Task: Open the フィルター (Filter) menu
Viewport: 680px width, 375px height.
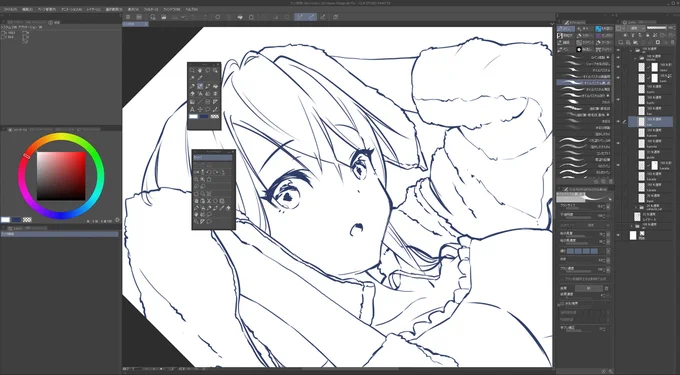Action: coord(151,9)
